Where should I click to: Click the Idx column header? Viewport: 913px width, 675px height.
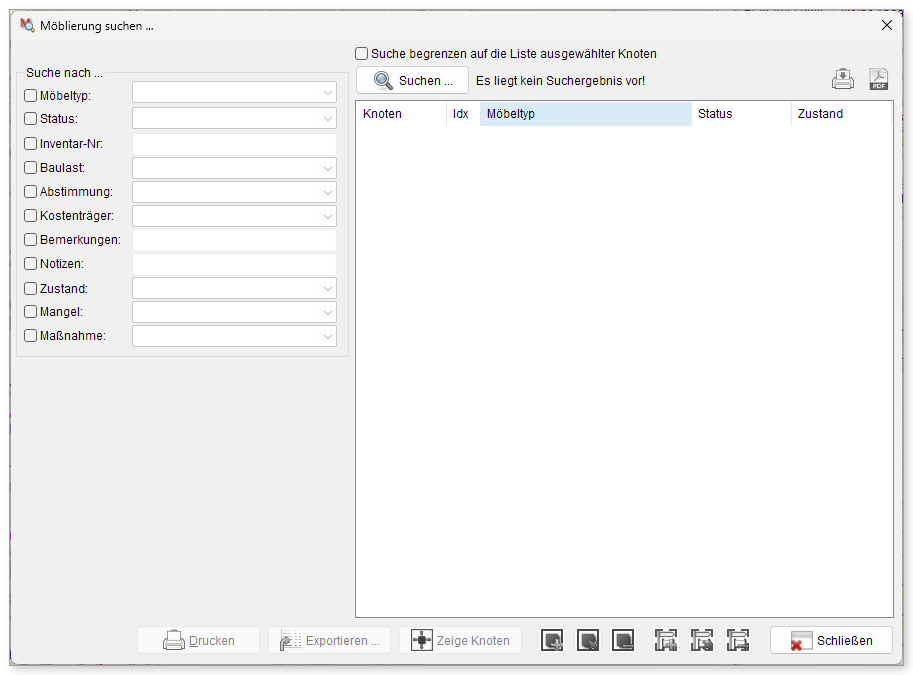[x=463, y=114]
